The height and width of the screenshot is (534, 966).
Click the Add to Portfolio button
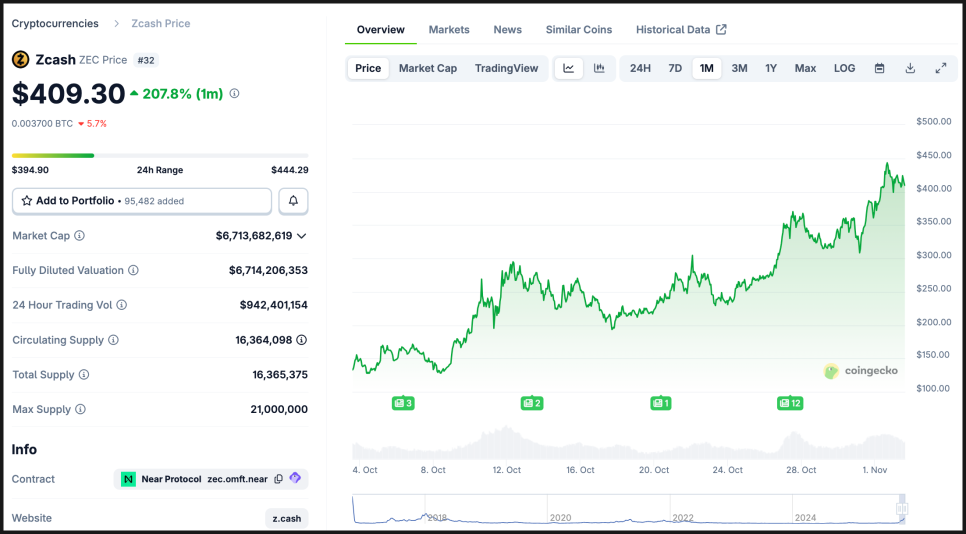tap(141, 201)
